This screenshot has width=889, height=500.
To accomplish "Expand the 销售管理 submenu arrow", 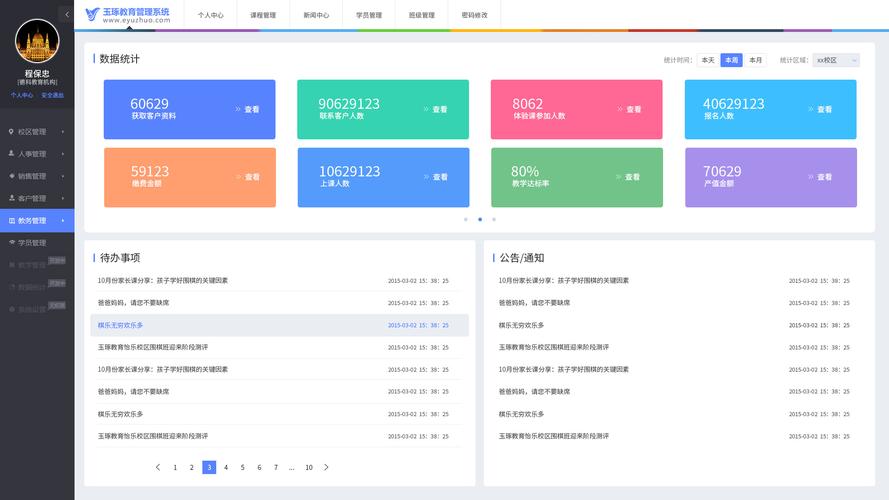I will 63,176.
